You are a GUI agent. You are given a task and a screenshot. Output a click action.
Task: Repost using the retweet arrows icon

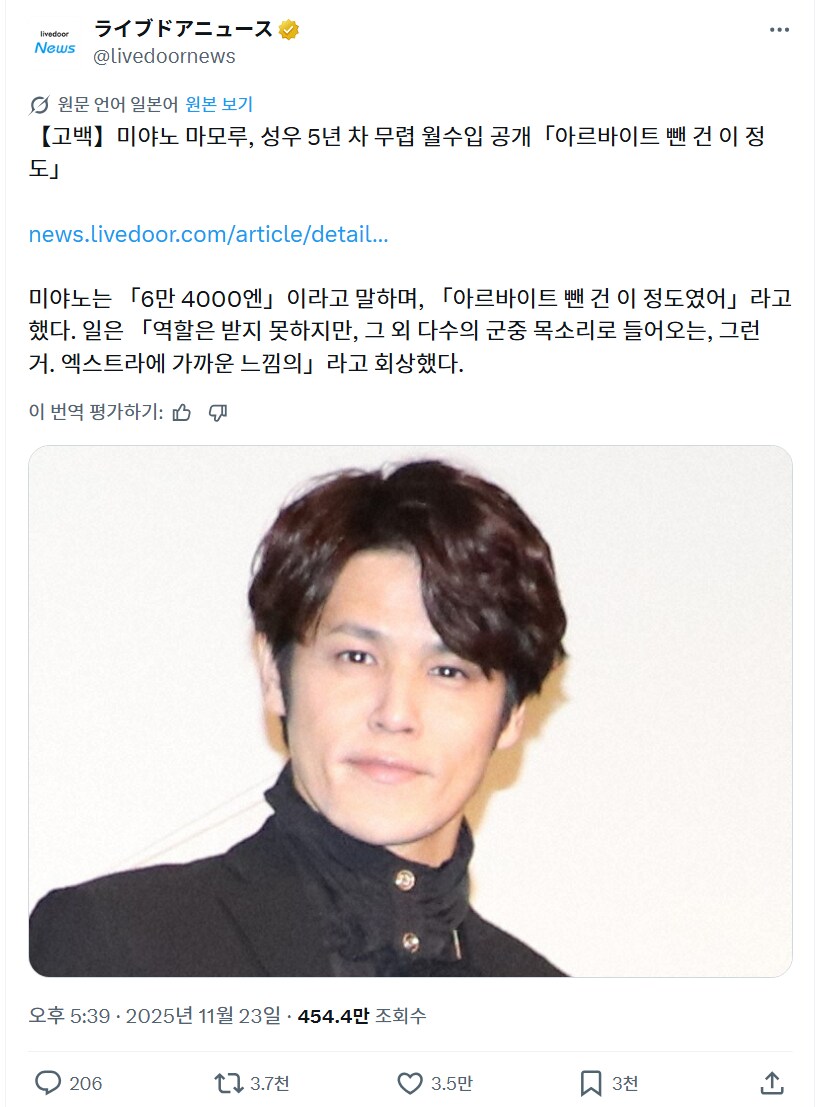[x=228, y=1082]
